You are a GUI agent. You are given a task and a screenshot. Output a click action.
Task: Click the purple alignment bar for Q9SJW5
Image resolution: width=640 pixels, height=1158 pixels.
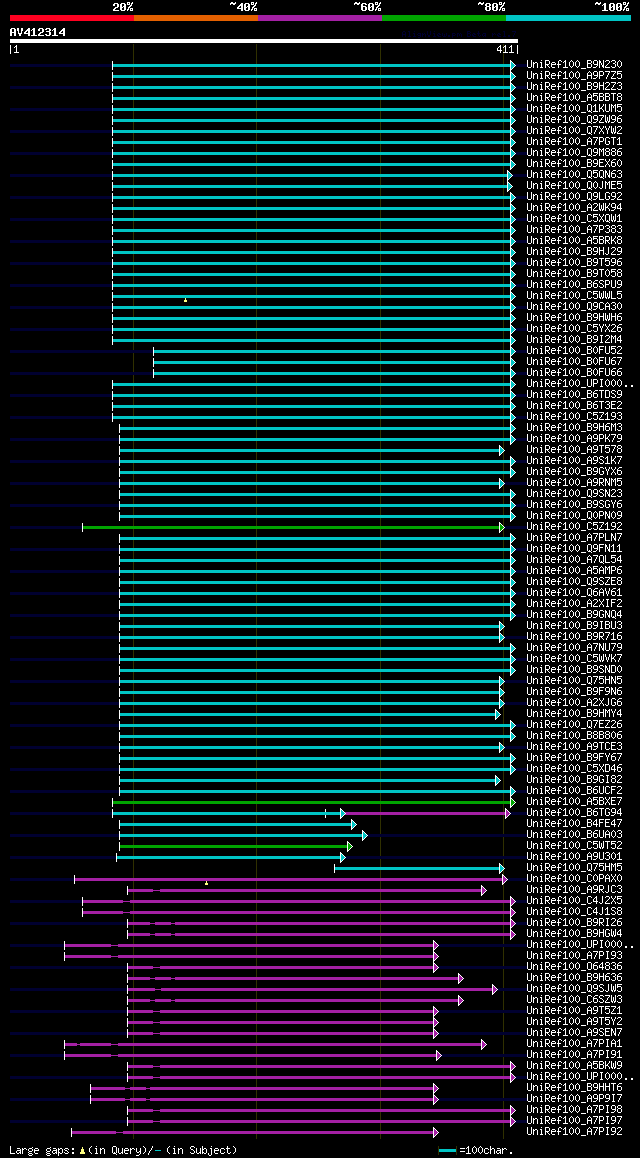click(312, 990)
